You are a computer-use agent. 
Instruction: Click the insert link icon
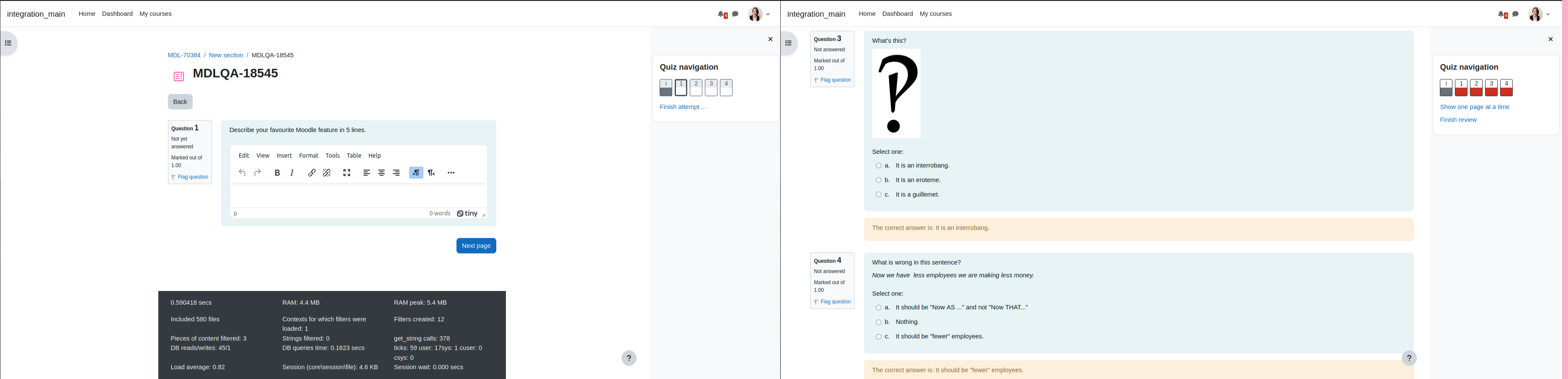point(312,173)
